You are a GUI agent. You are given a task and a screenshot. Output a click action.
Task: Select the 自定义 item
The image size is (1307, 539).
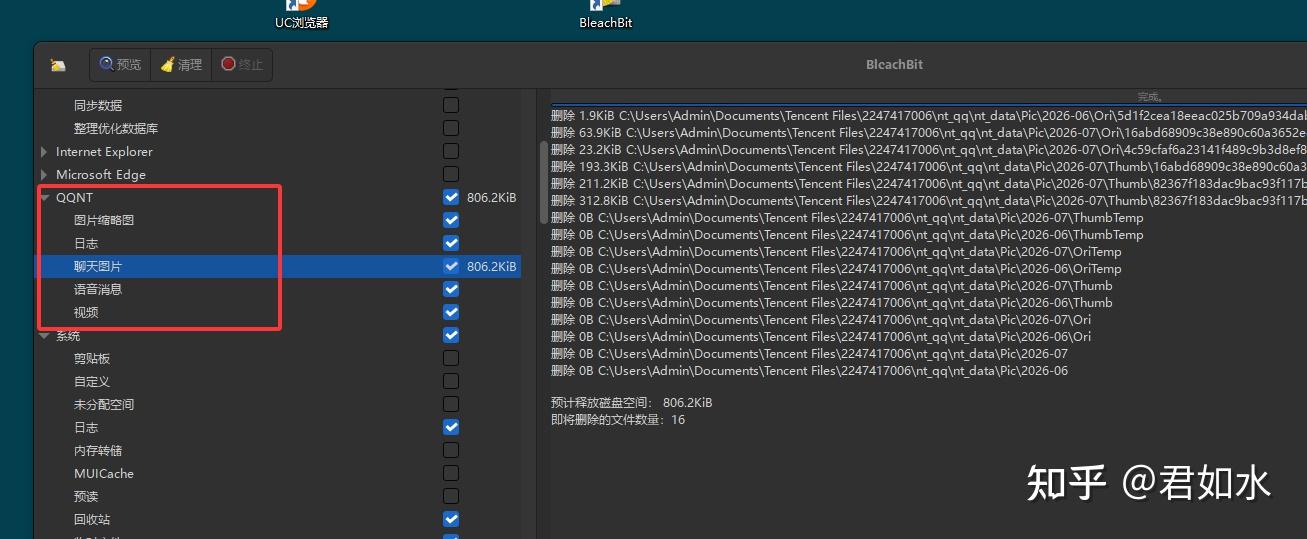(x=92, y=381)
